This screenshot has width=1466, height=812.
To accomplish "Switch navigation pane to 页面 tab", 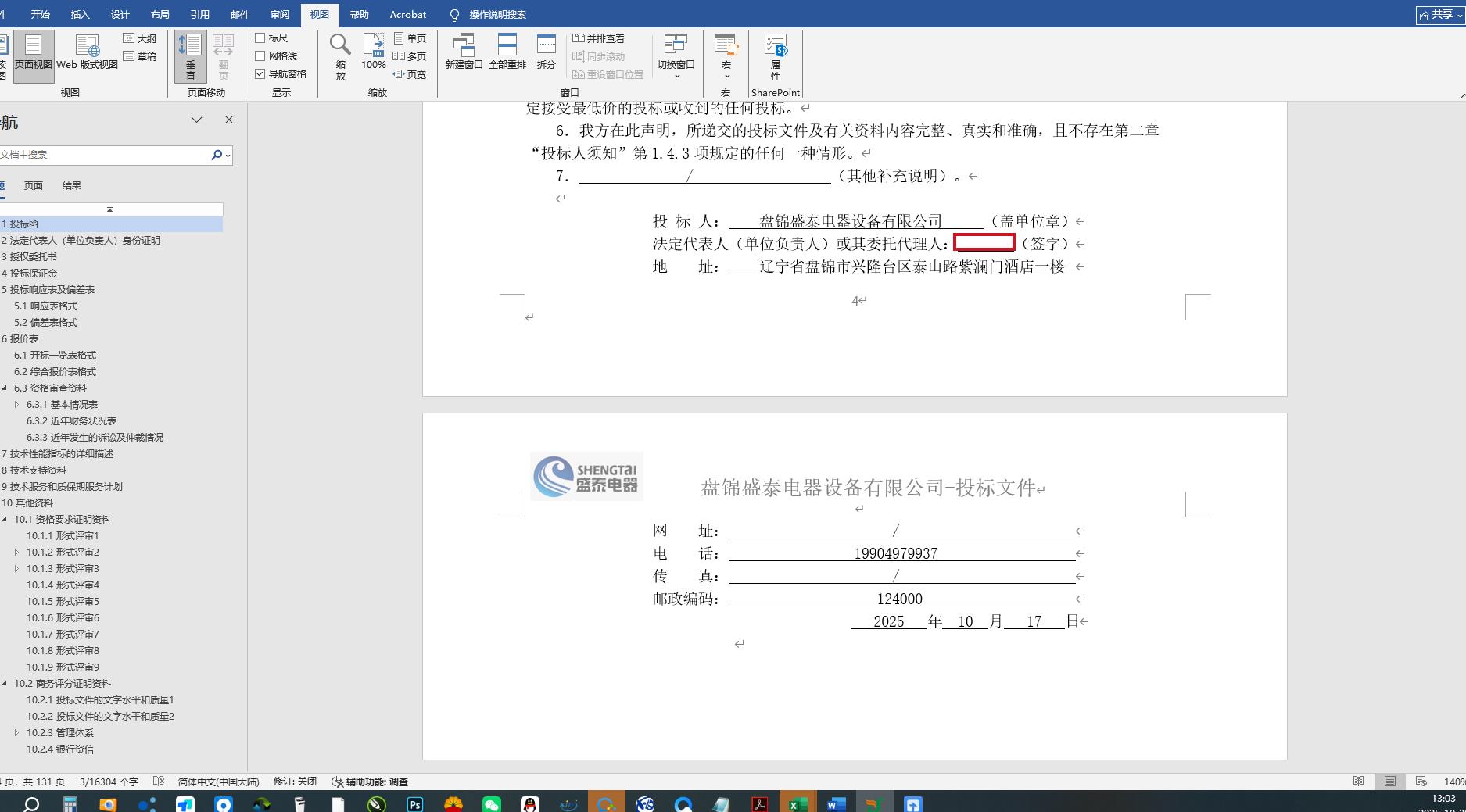I will coord(34,186).
